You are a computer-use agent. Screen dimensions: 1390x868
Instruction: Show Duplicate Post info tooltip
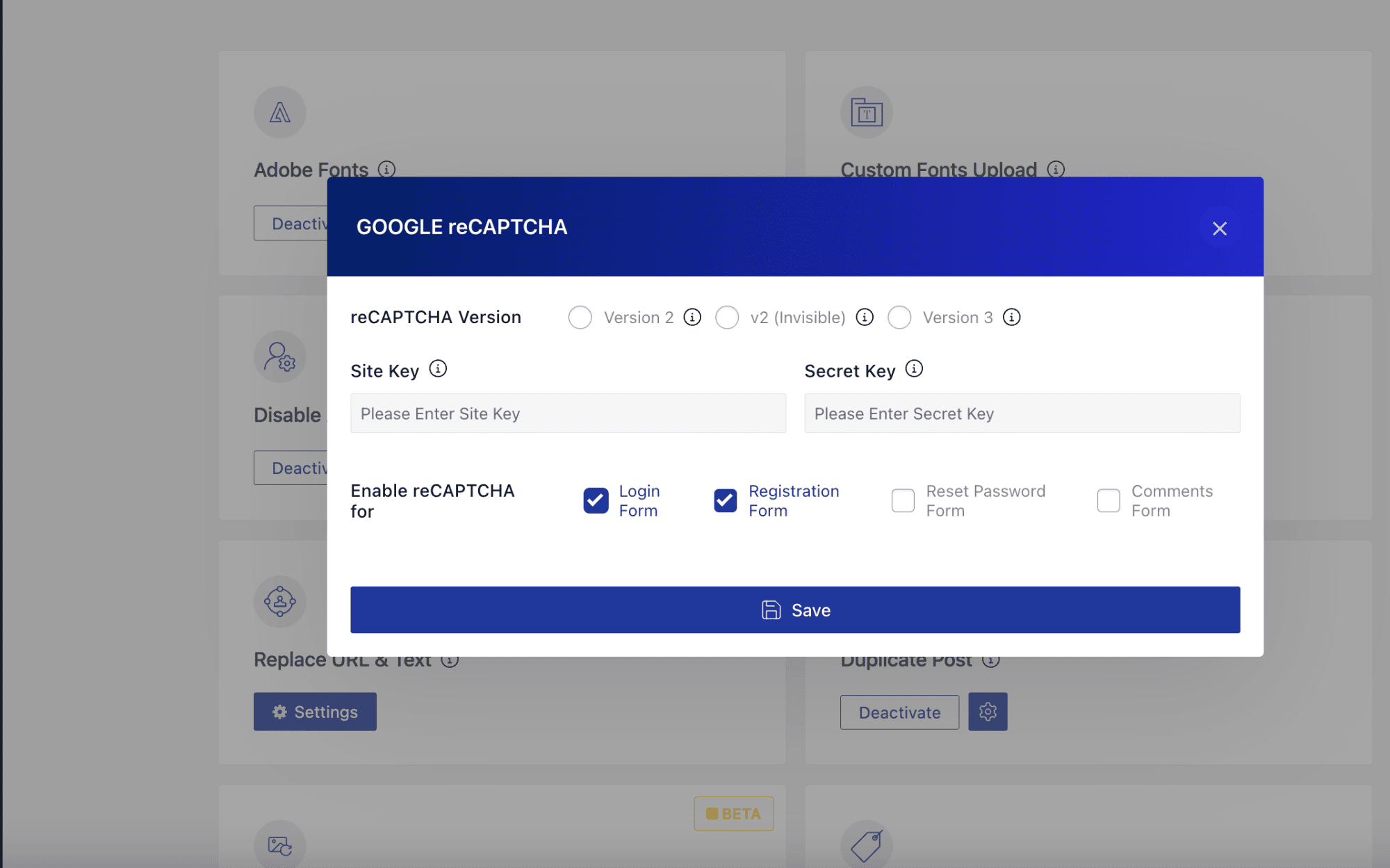click(990, 662)
